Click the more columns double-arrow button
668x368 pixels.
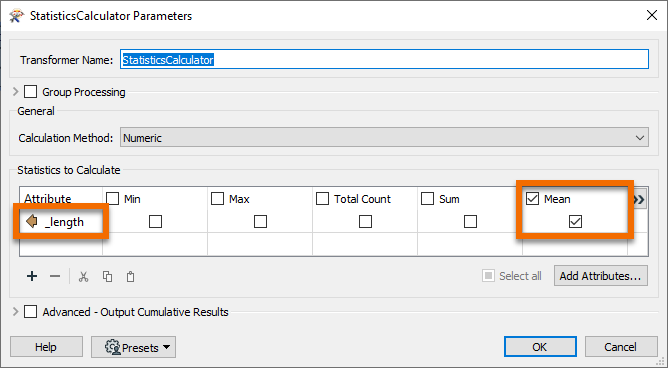(x=639, y=199)
